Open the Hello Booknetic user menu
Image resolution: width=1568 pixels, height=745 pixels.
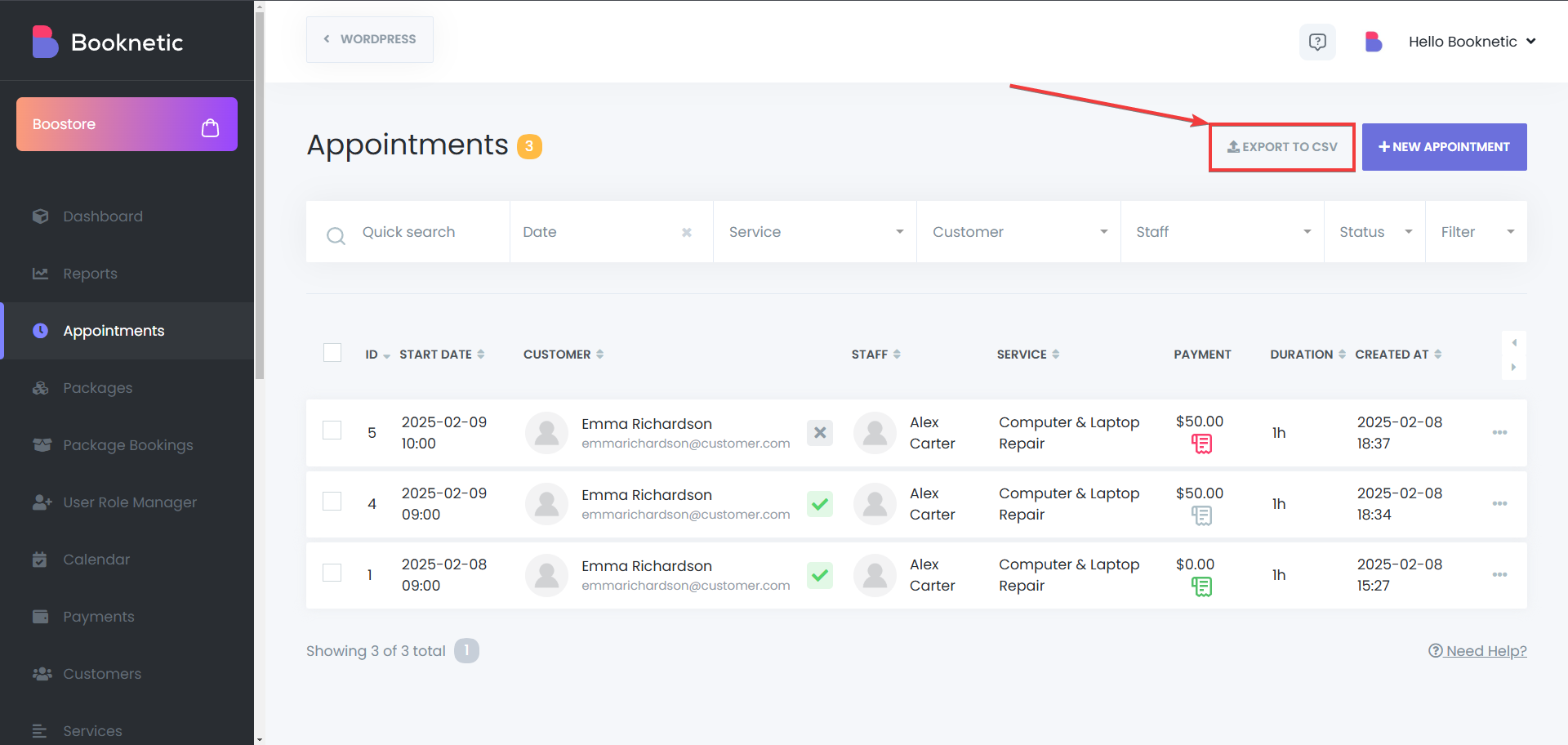pyautogui.click(x=1472, y=42)
